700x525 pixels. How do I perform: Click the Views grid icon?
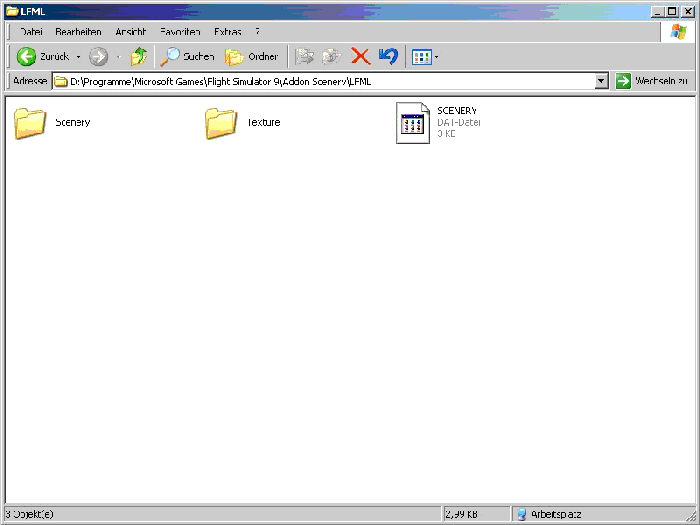(x=421, y=57)
